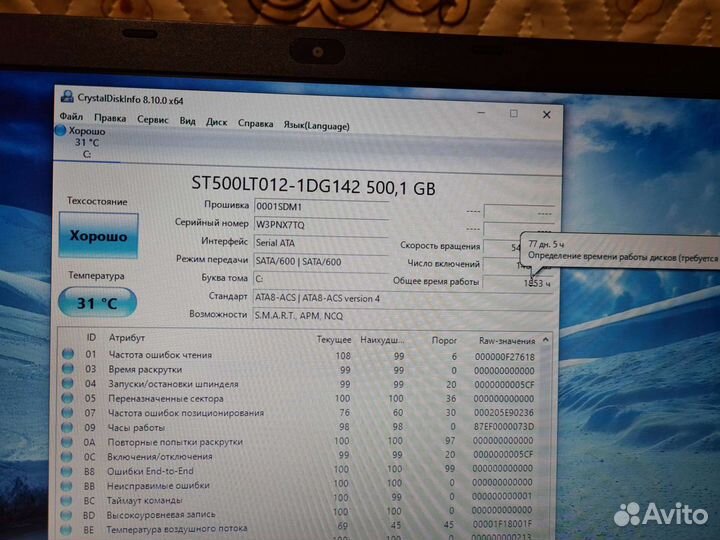Viewport: 720px width, 540px height.
Task: Select row Время раскрутки
Action: 298,370
